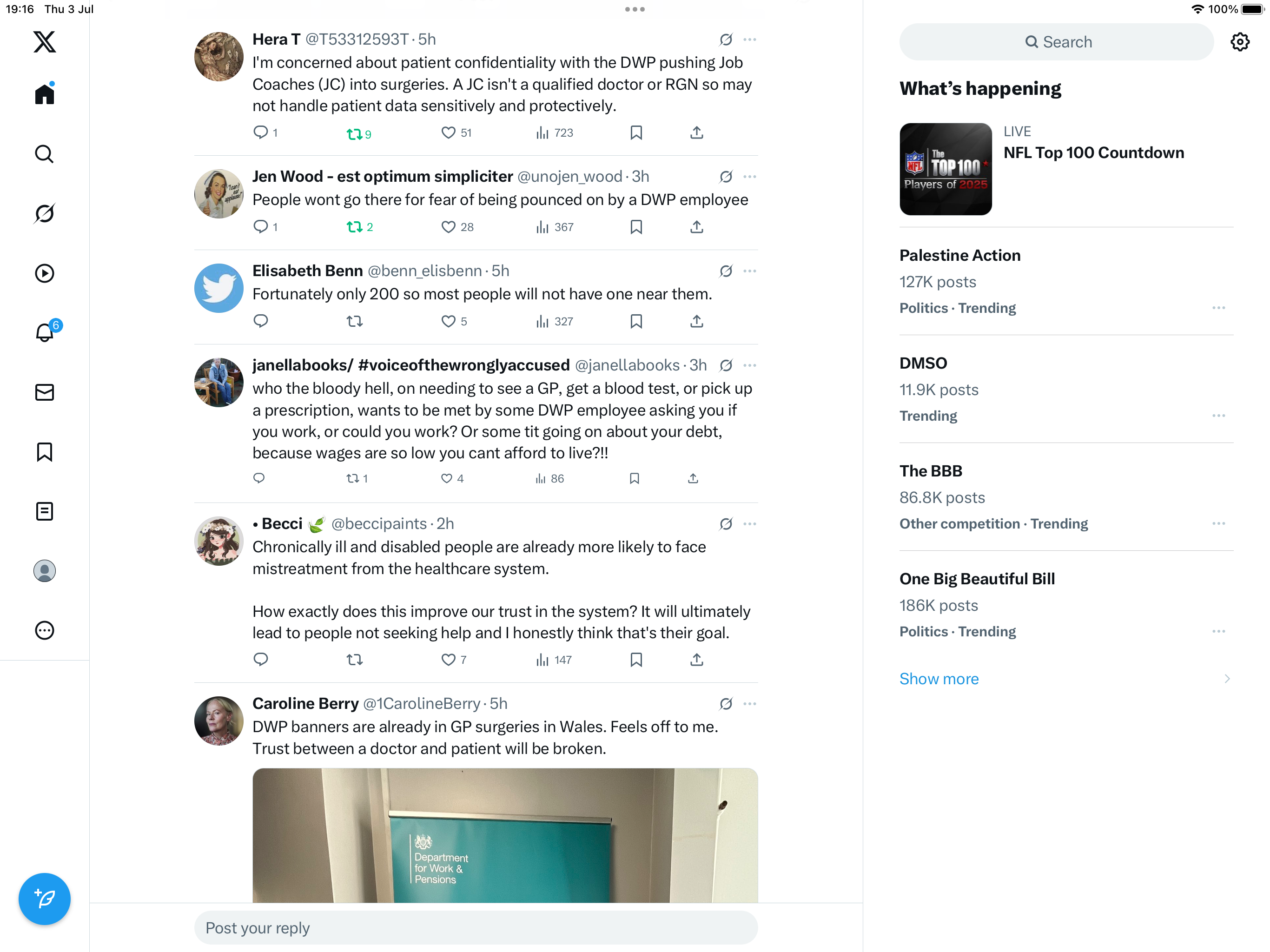Screen dimensions: 1270x952
Task: Open the Grok icon in left sidebar
Action: (44, 214)
